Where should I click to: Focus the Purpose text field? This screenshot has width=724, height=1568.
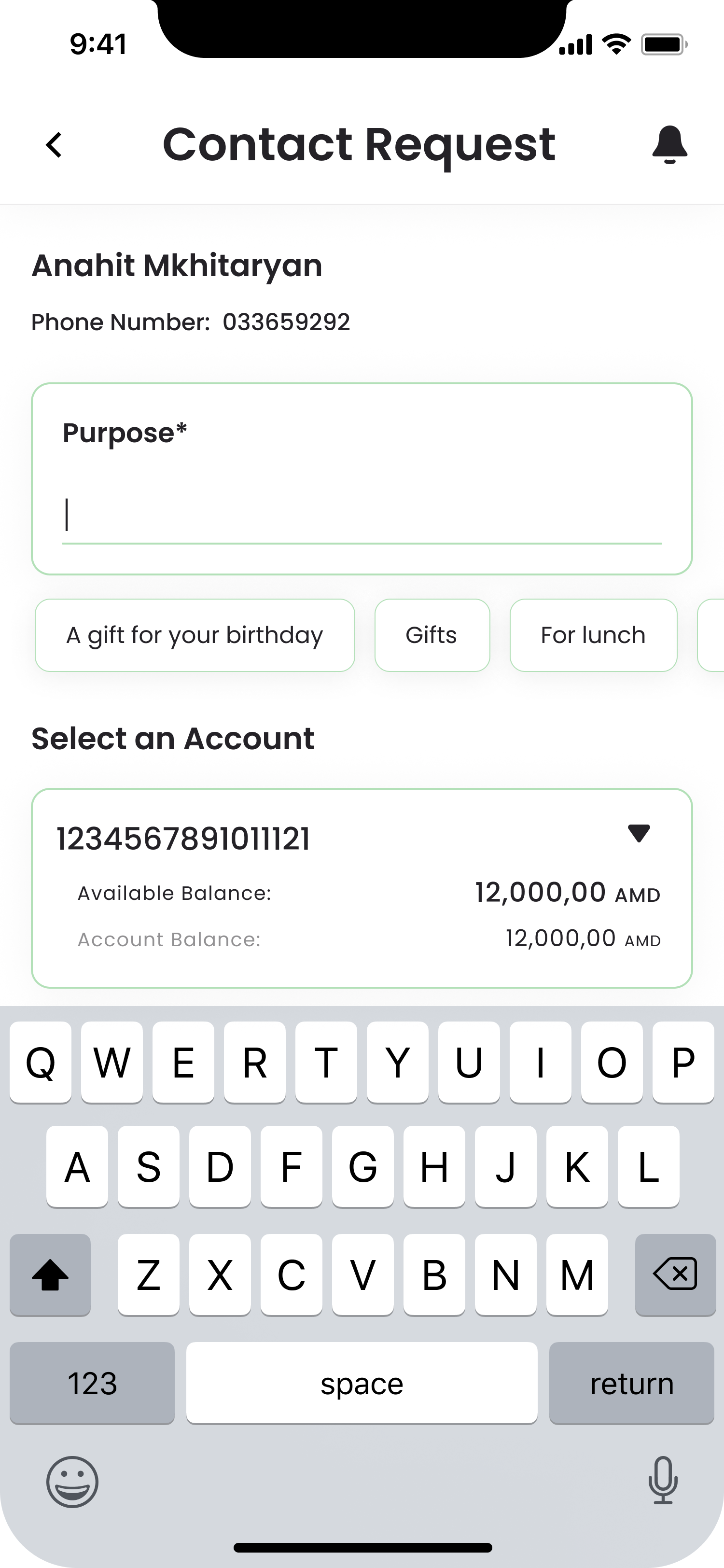pos(362,515)
